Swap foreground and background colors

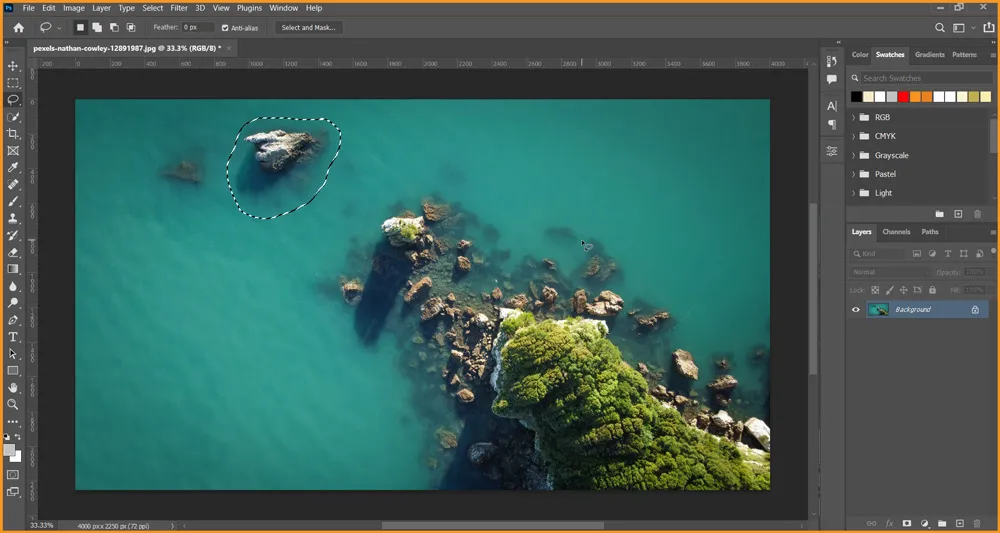coord(18,437)
